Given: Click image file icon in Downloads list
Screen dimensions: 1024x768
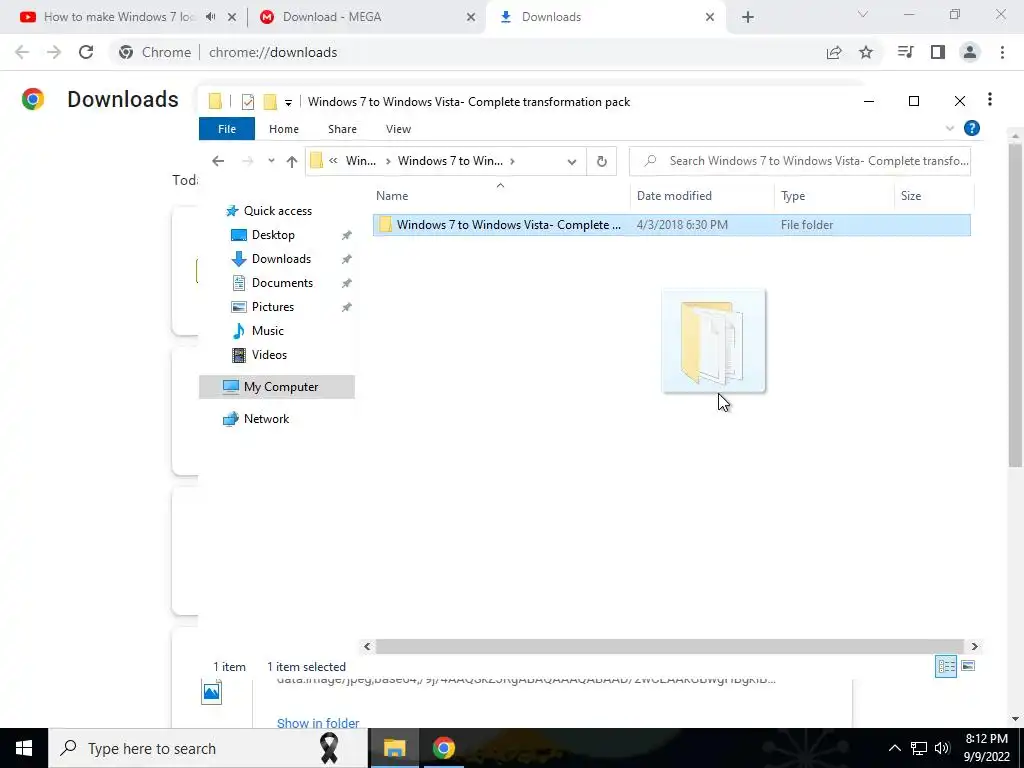Looking at the screenshot, I should (x=212, y=692).
